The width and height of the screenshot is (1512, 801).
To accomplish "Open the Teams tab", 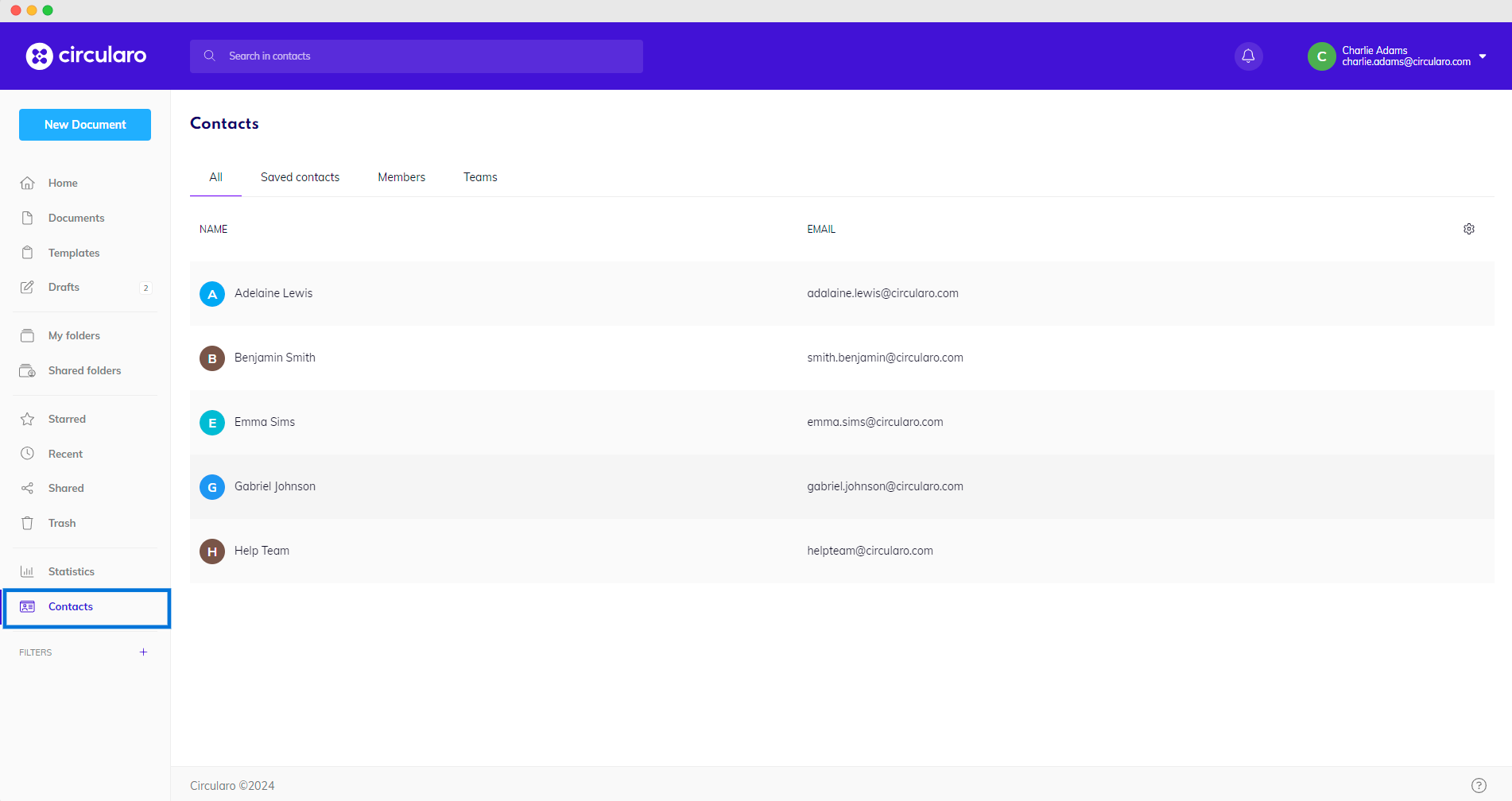I will click(480, 177).
